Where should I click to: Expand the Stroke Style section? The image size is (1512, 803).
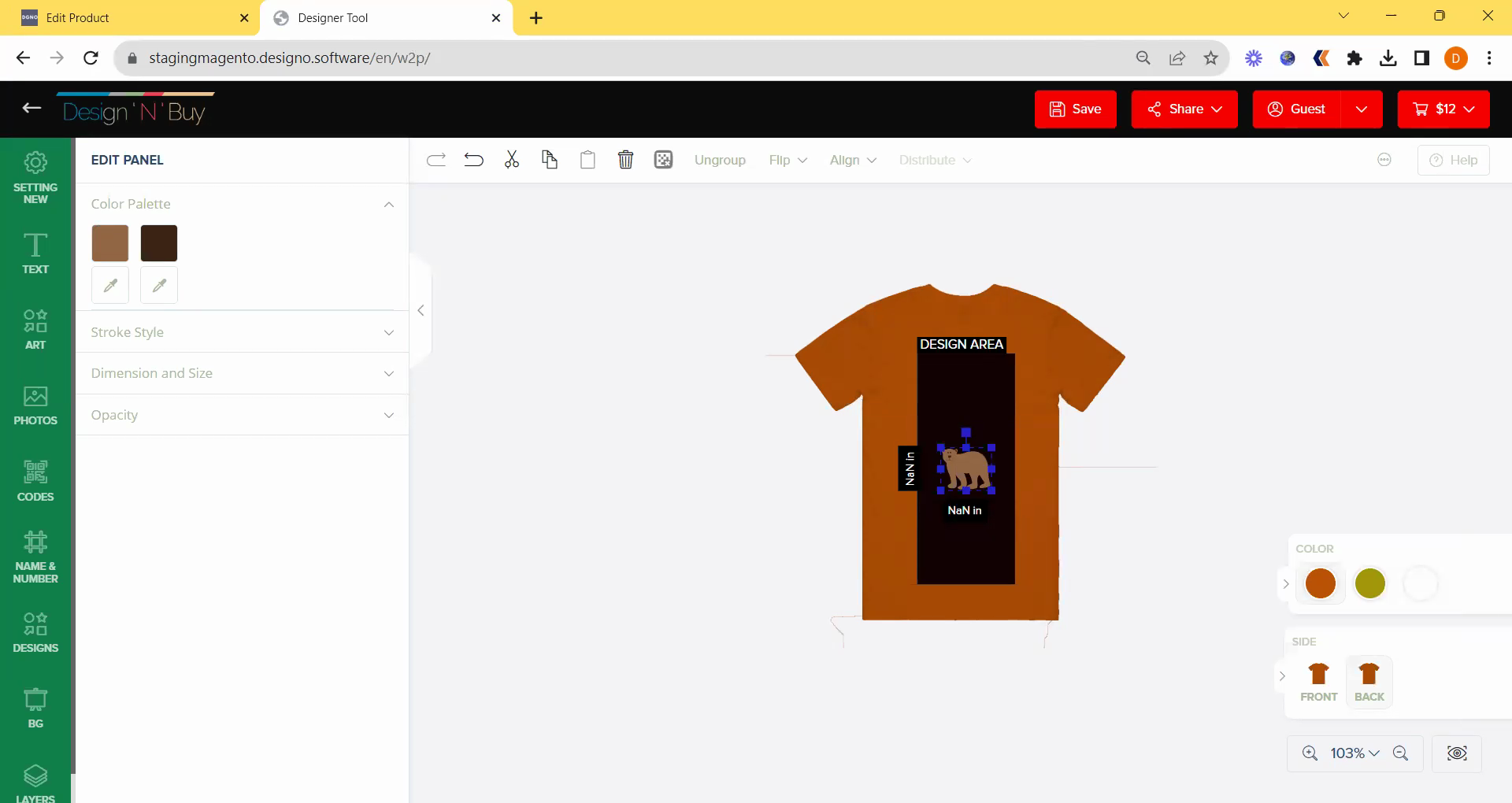tap(242, 332)
